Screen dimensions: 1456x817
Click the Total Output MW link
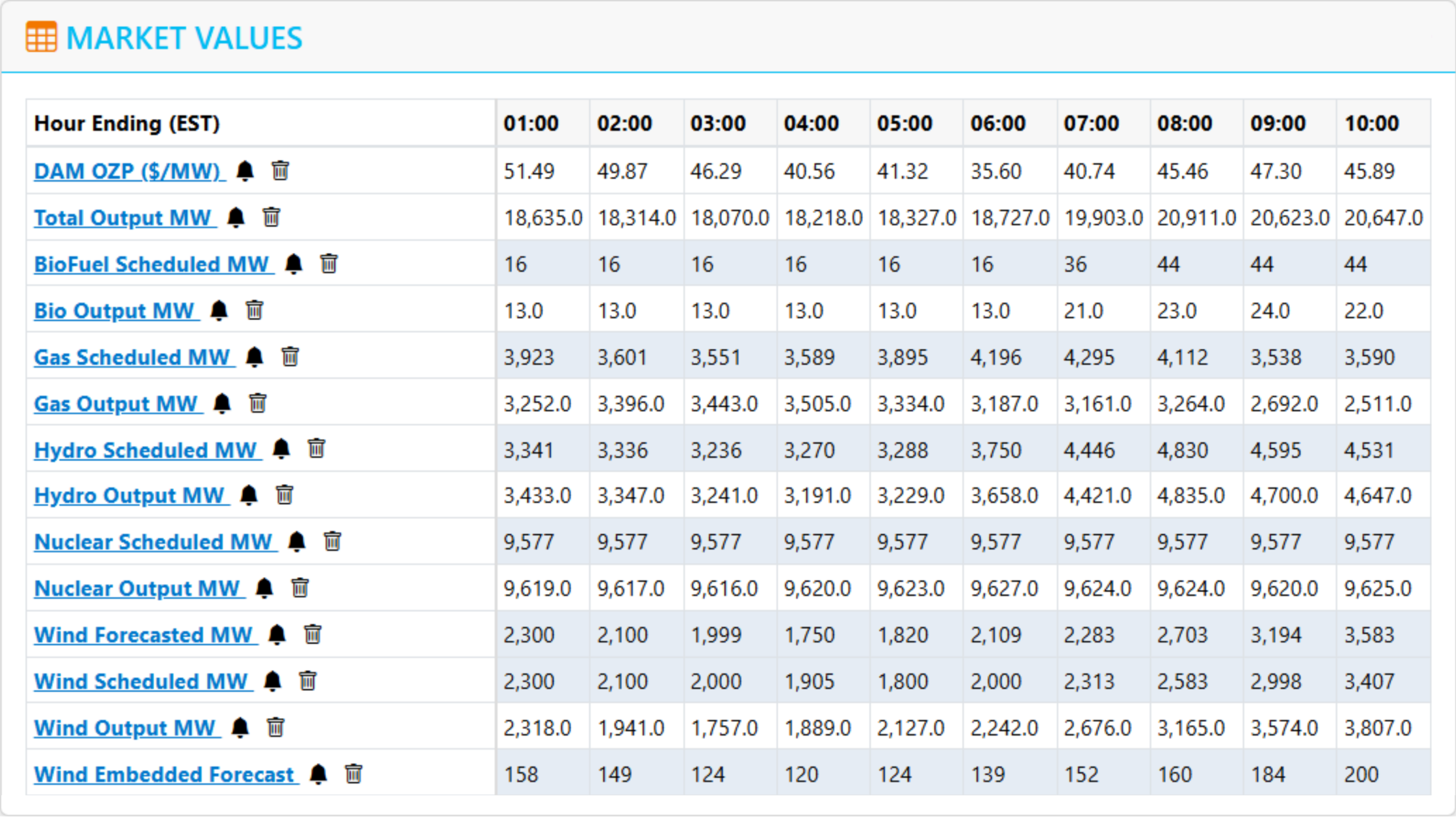click(x=123, y=218)
